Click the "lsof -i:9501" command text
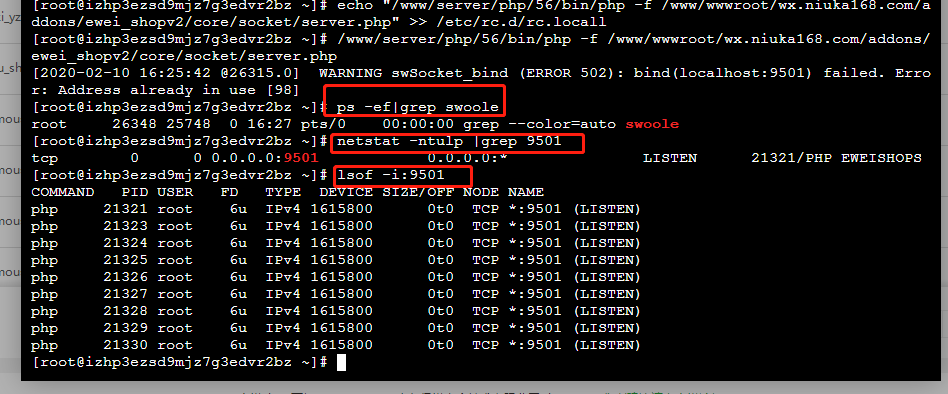948x394 pixels. (391, 175)
